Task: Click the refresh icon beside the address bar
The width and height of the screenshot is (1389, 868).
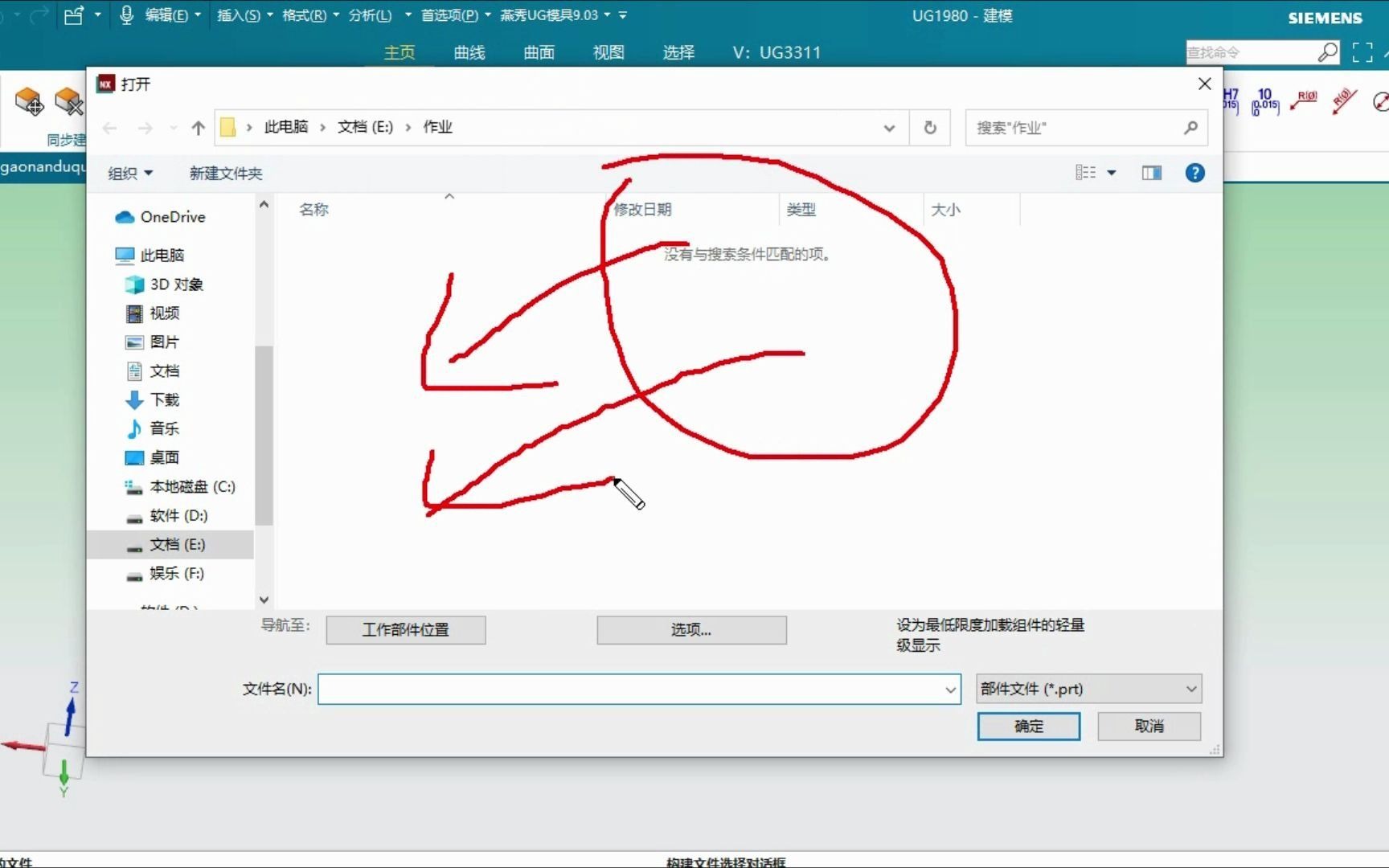Action: tap(930, 128)
